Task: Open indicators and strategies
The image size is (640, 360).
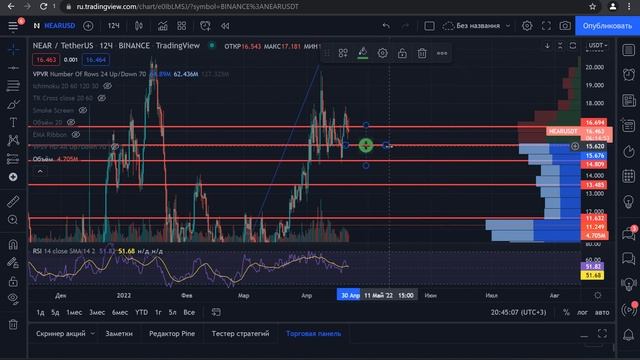Action: pyautogui.click(x=162, y=26)
